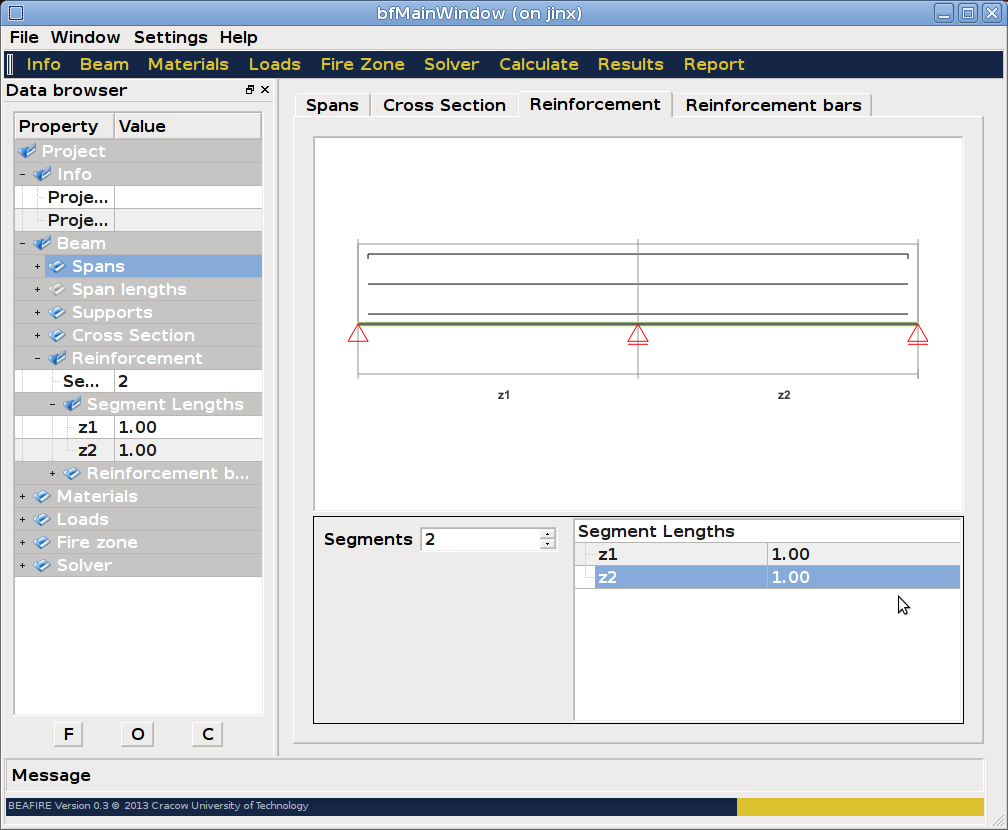1008x830 pixels.
Task: Click the icon beside Cross Section tree item
Action: click(x=57, y=336)
